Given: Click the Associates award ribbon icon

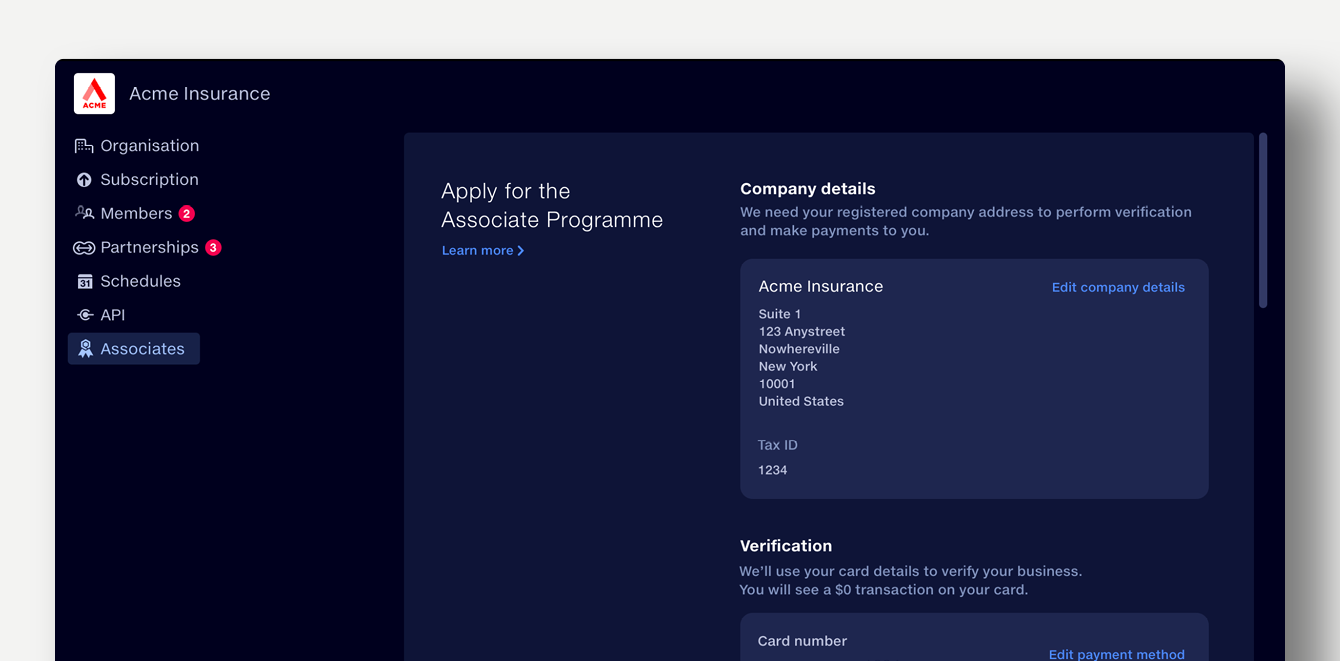Looking at the screenshot, I should (85, 349).
